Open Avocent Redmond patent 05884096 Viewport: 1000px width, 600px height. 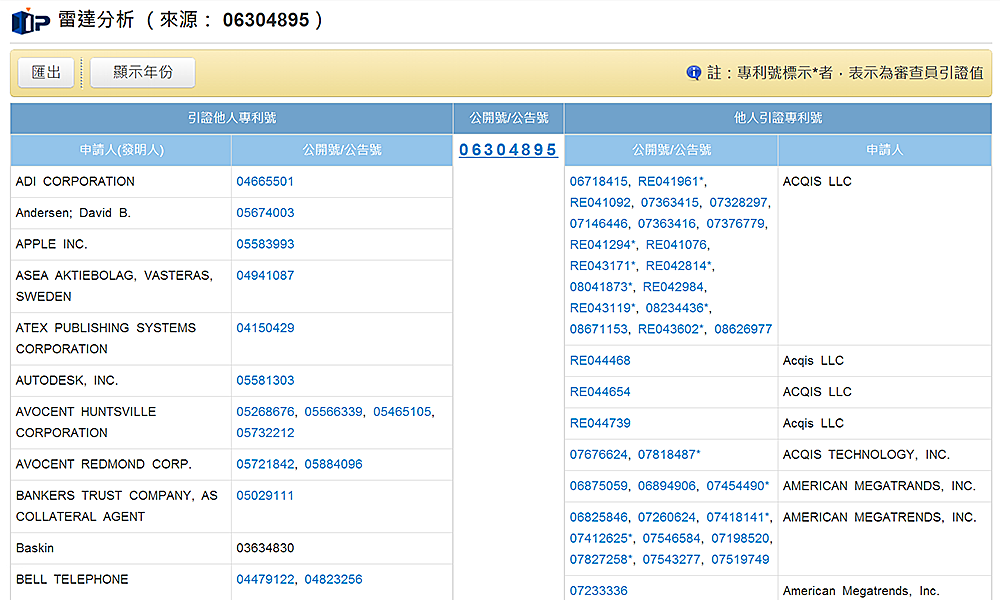point(334,464)
